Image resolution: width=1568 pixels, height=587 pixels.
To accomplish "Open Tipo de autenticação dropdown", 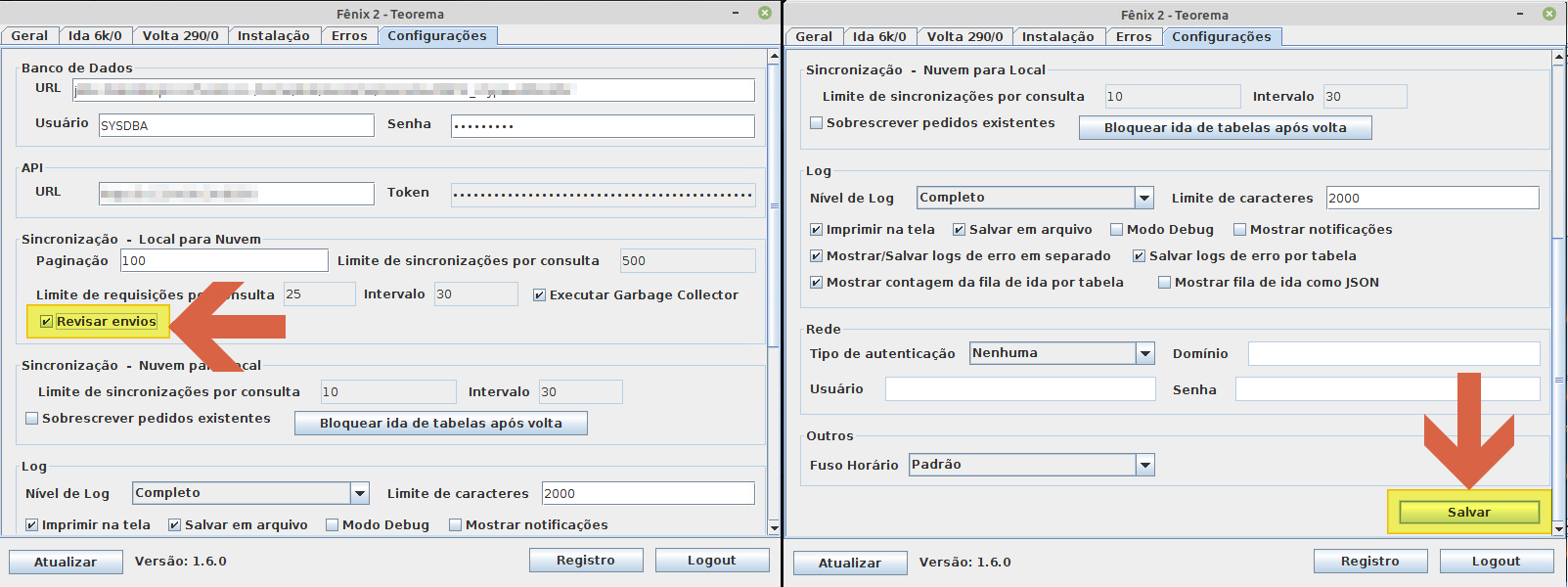I will coord(1062,353).
